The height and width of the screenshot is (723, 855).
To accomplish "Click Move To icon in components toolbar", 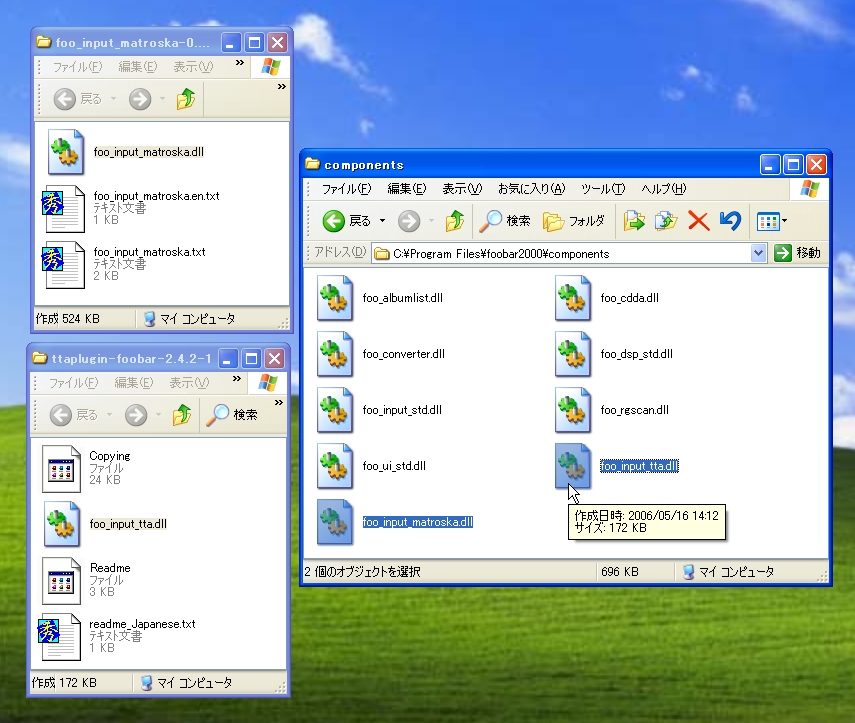I will click(634, 221).
